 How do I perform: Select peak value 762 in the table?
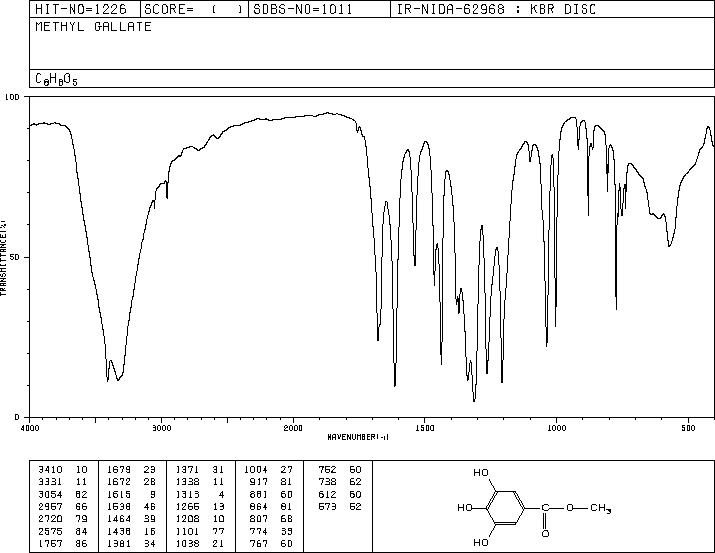coord(327,470)
